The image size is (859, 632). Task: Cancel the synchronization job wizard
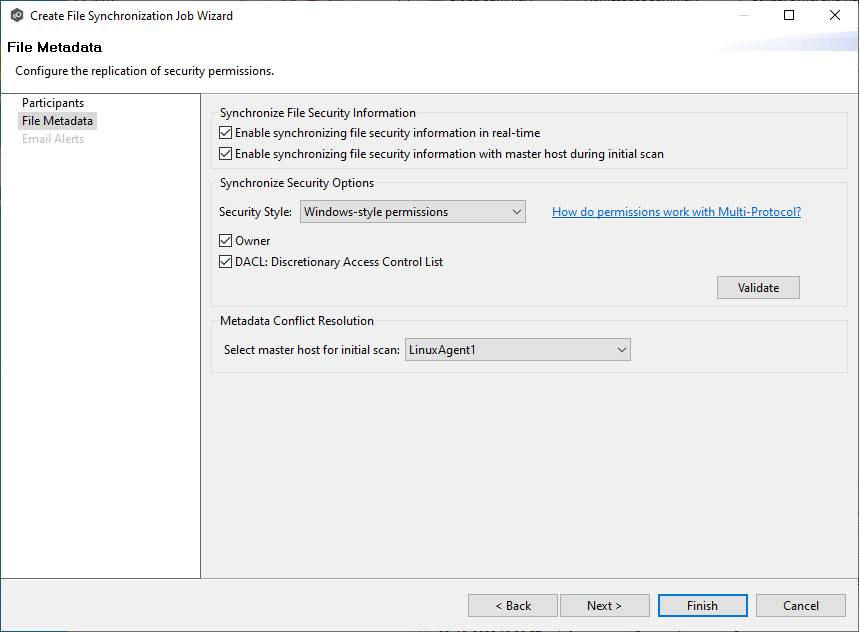[800, 605]
